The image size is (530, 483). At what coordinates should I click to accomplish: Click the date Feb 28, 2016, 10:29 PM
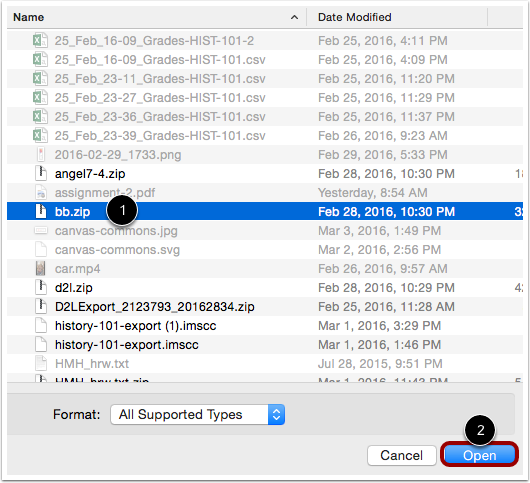click(x=386, y=288)
